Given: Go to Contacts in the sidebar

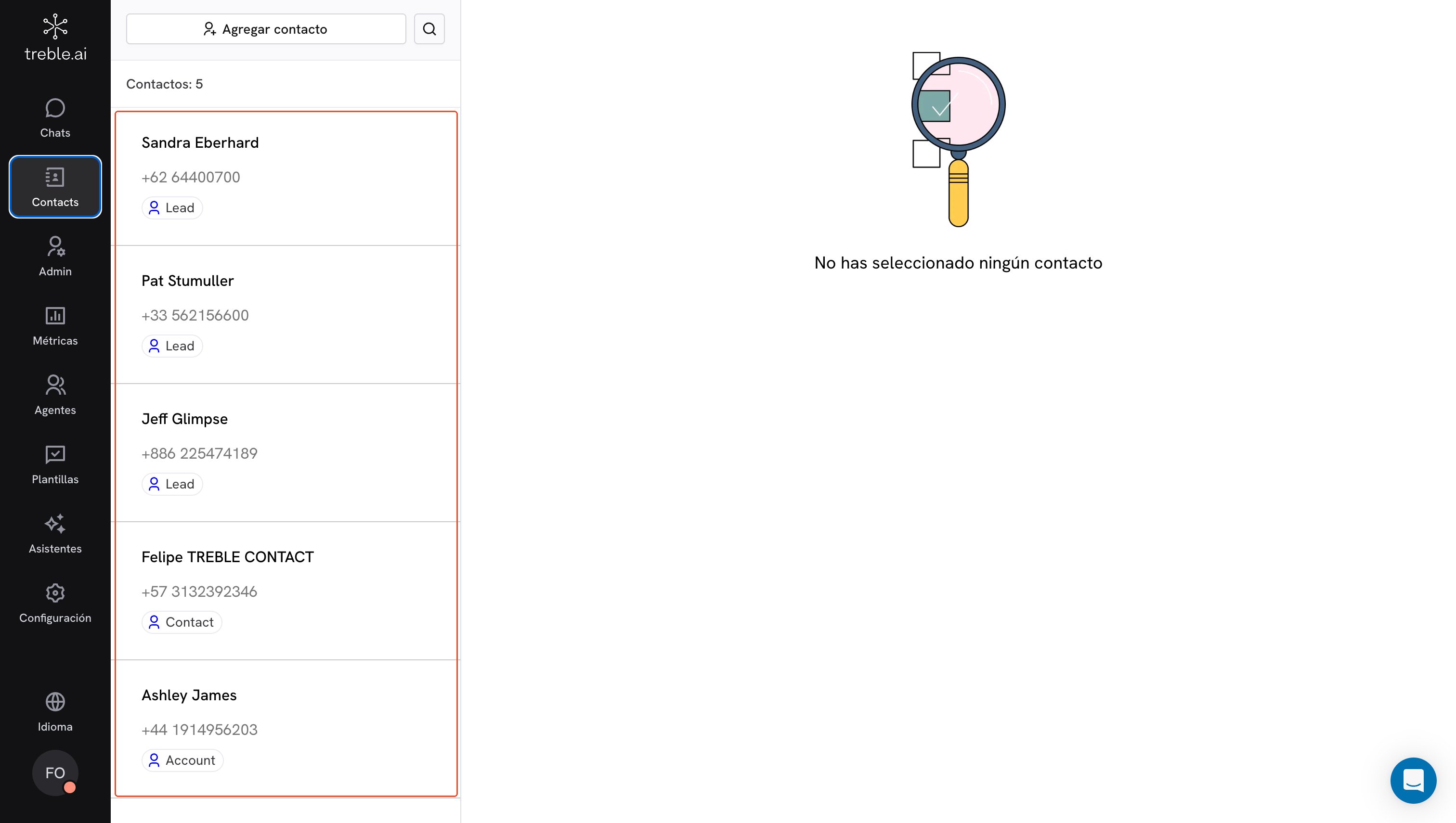Looking at the screenshot, I should [x=55, y=187].
